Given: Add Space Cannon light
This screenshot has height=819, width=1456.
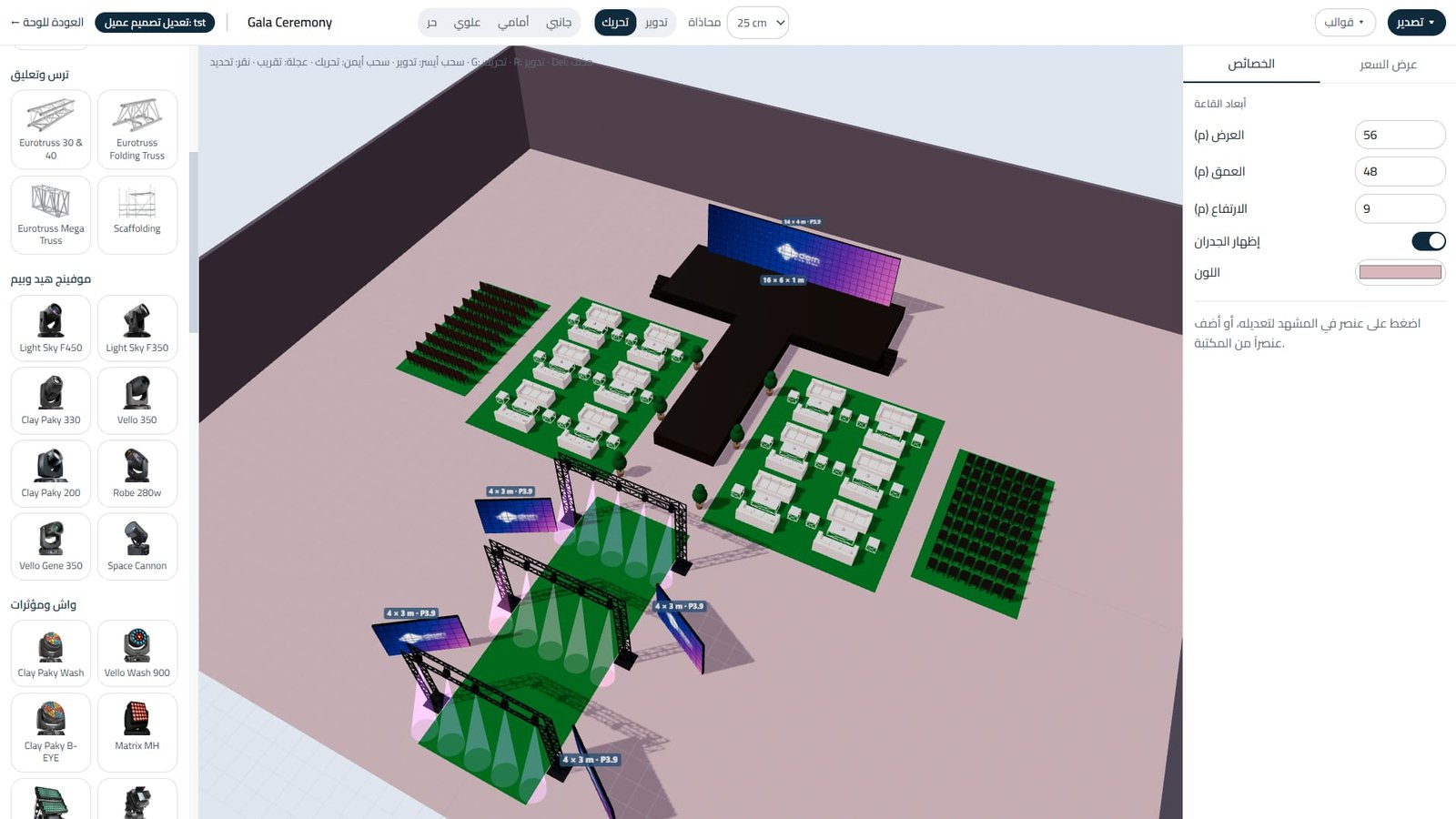Looking at the screenshot, I should click(x=137, y=546).
